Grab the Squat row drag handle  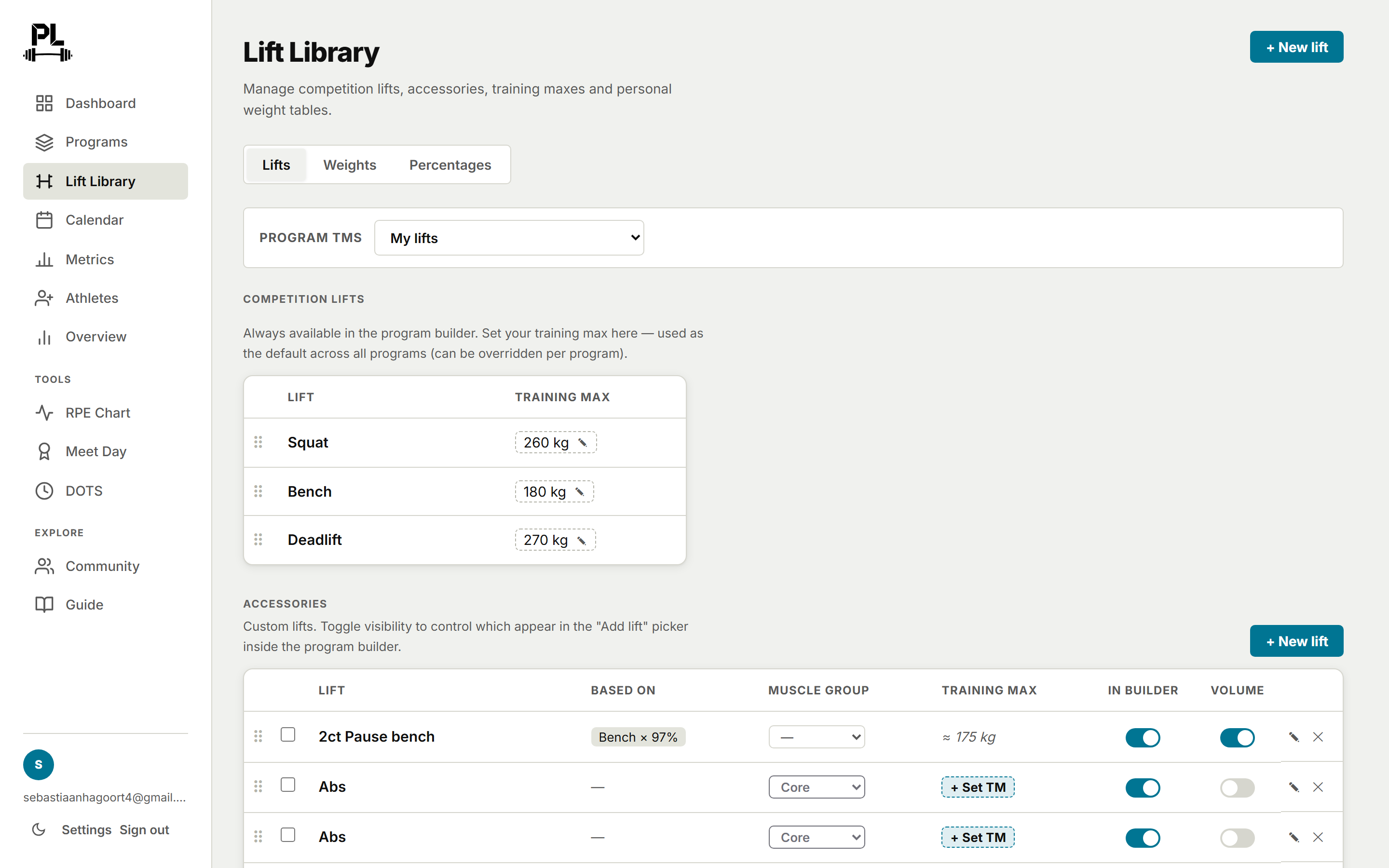click(259, 442)
